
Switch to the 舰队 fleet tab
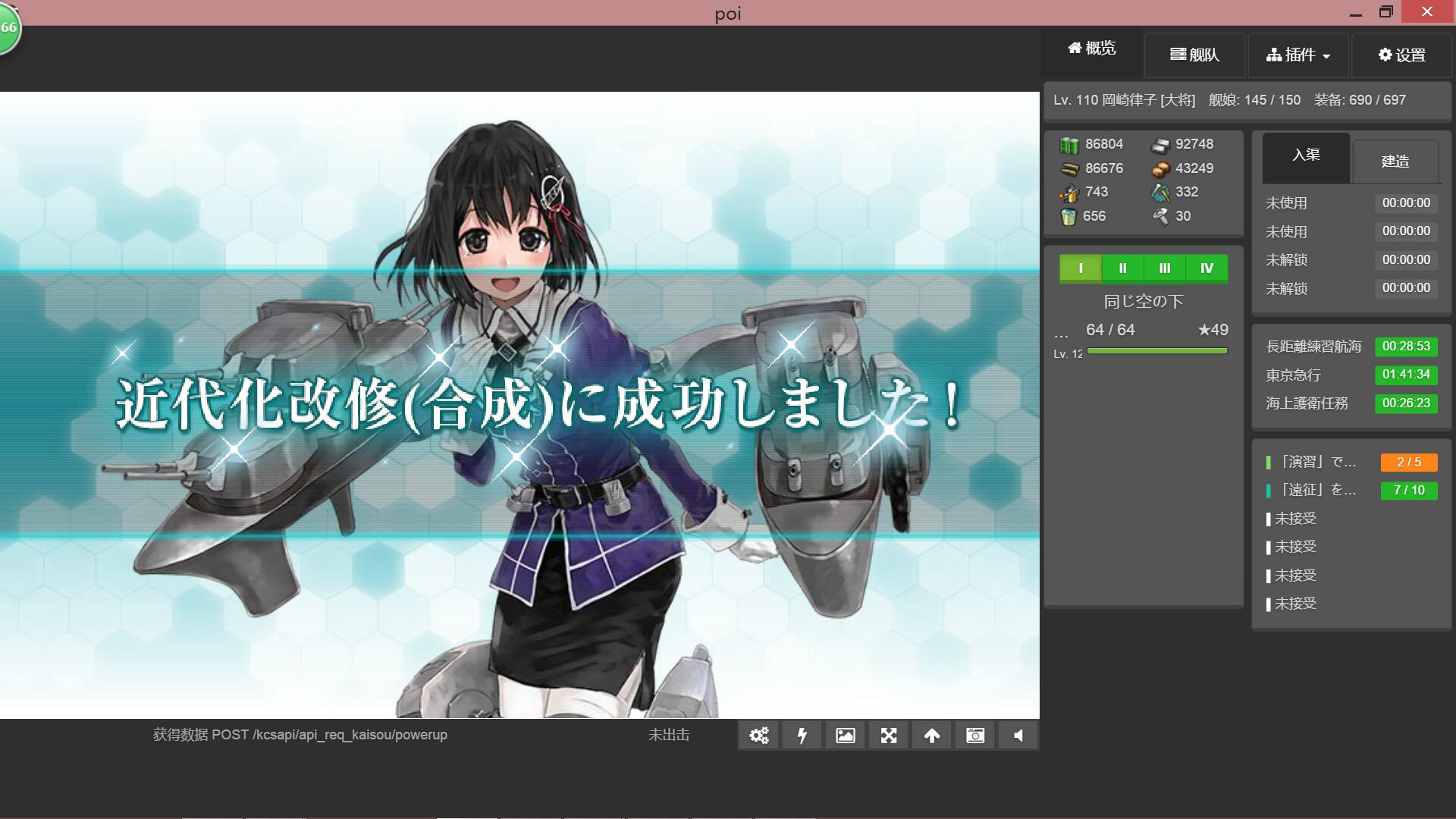coord(1194,55)
